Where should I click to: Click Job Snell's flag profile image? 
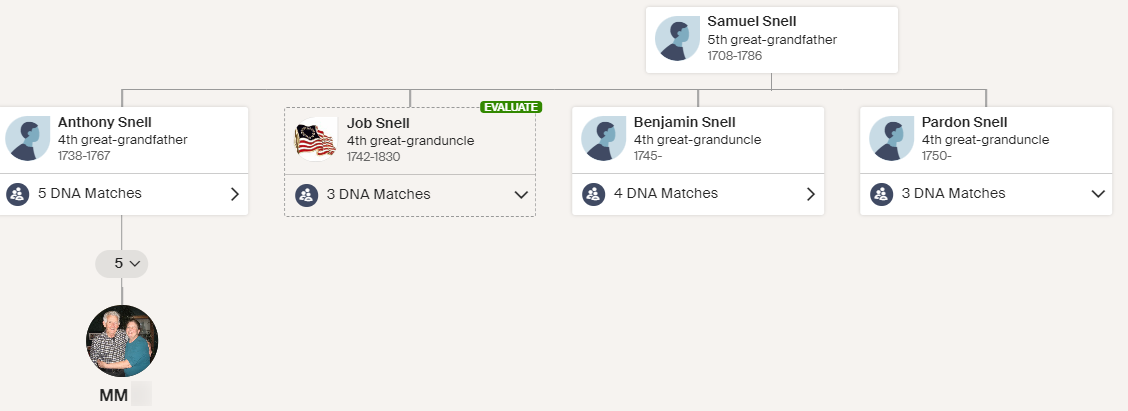pyautogui.click(x=316, y=139)
